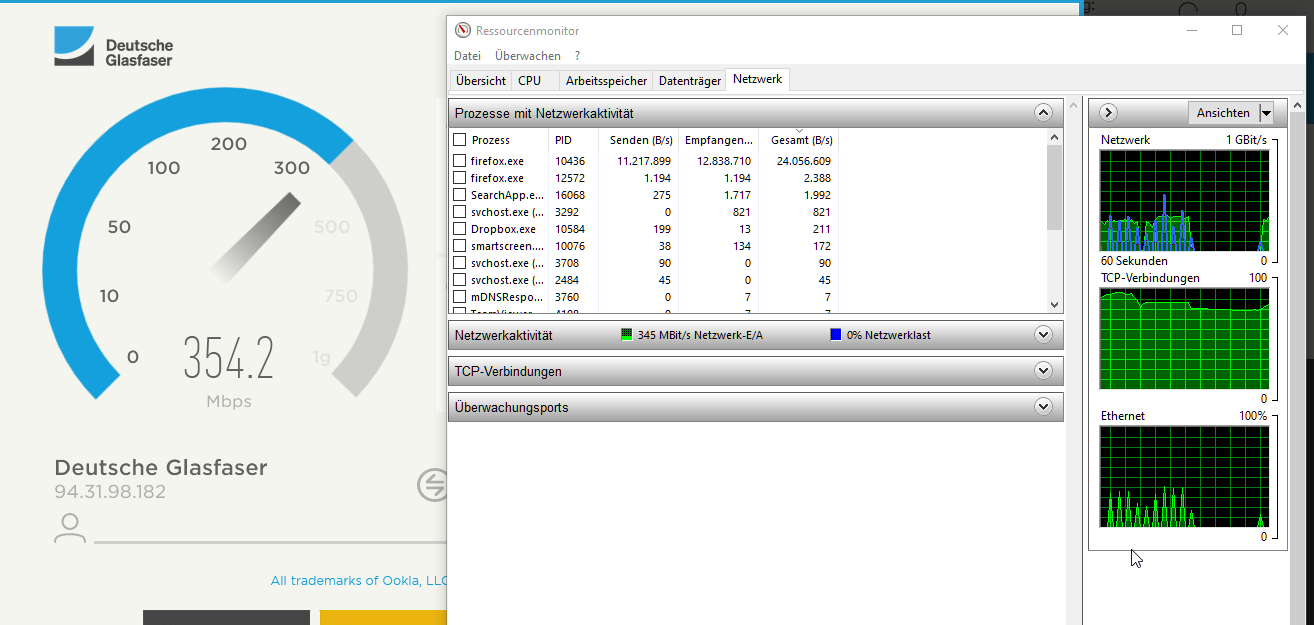Maximize the Ressourcenmonitor window
This screenshot has width=1314, height=625.
click(x=1237, y=31)
